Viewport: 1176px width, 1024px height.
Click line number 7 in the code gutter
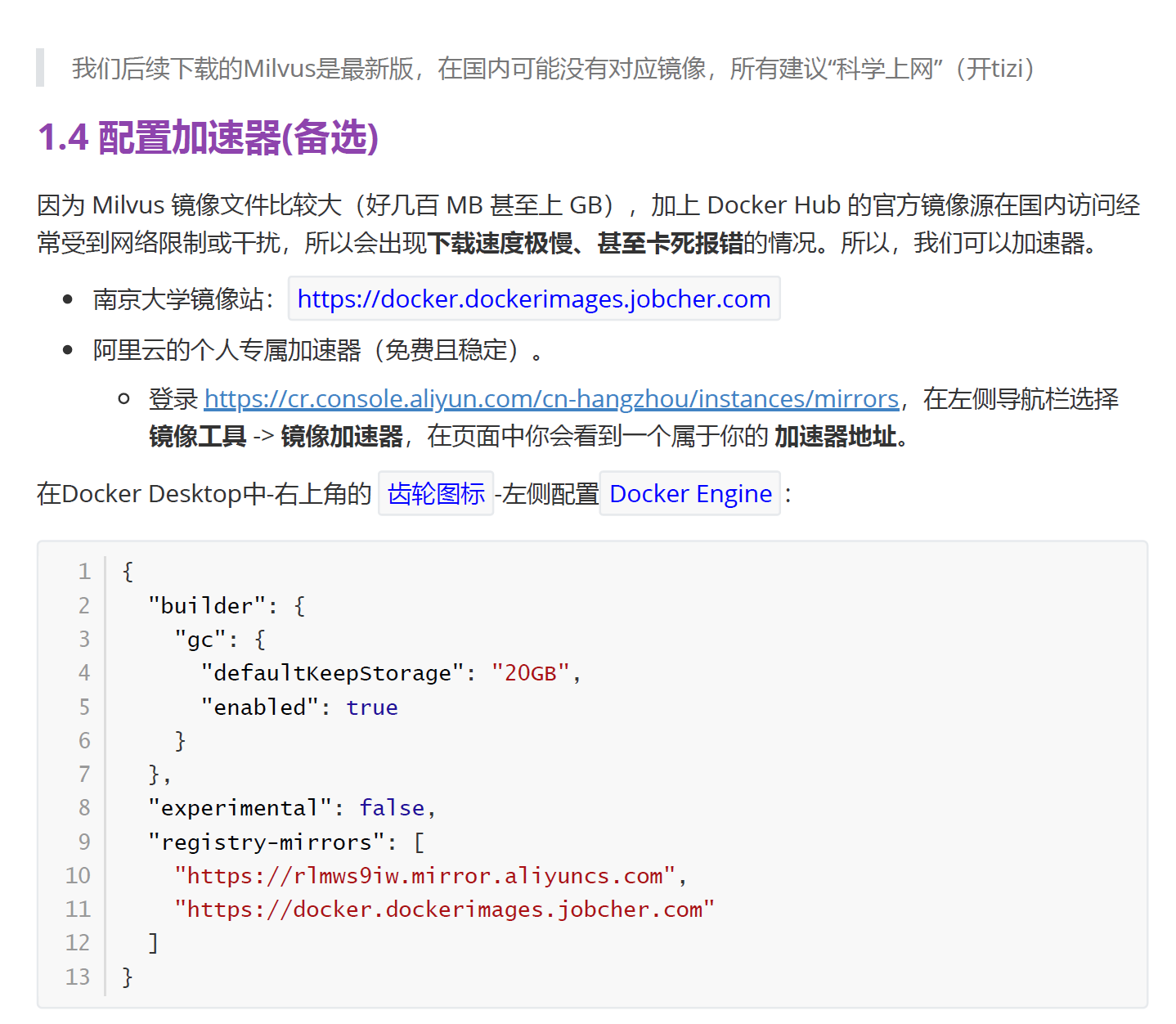point(84,774)
